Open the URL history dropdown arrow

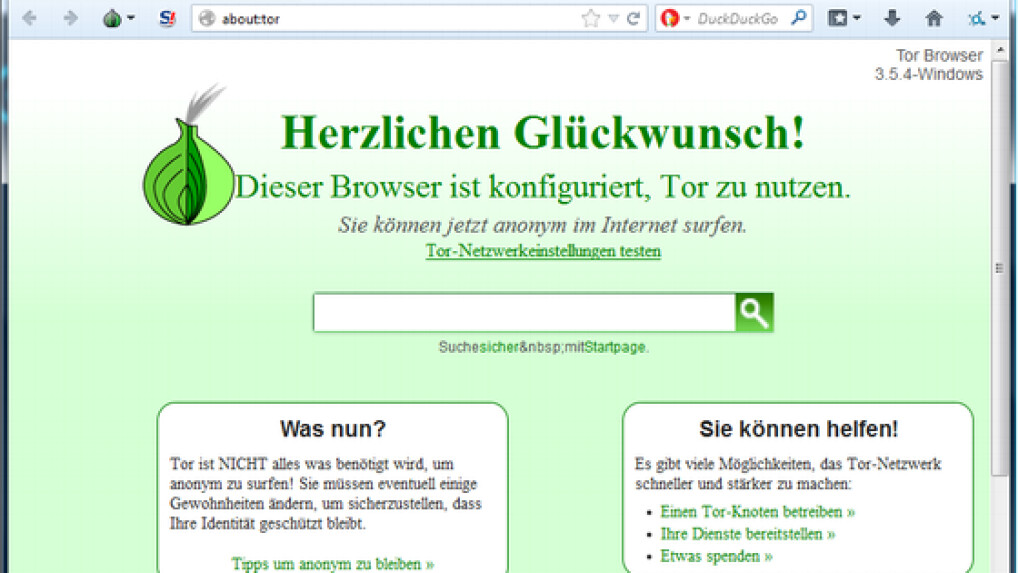coord(613,18)
